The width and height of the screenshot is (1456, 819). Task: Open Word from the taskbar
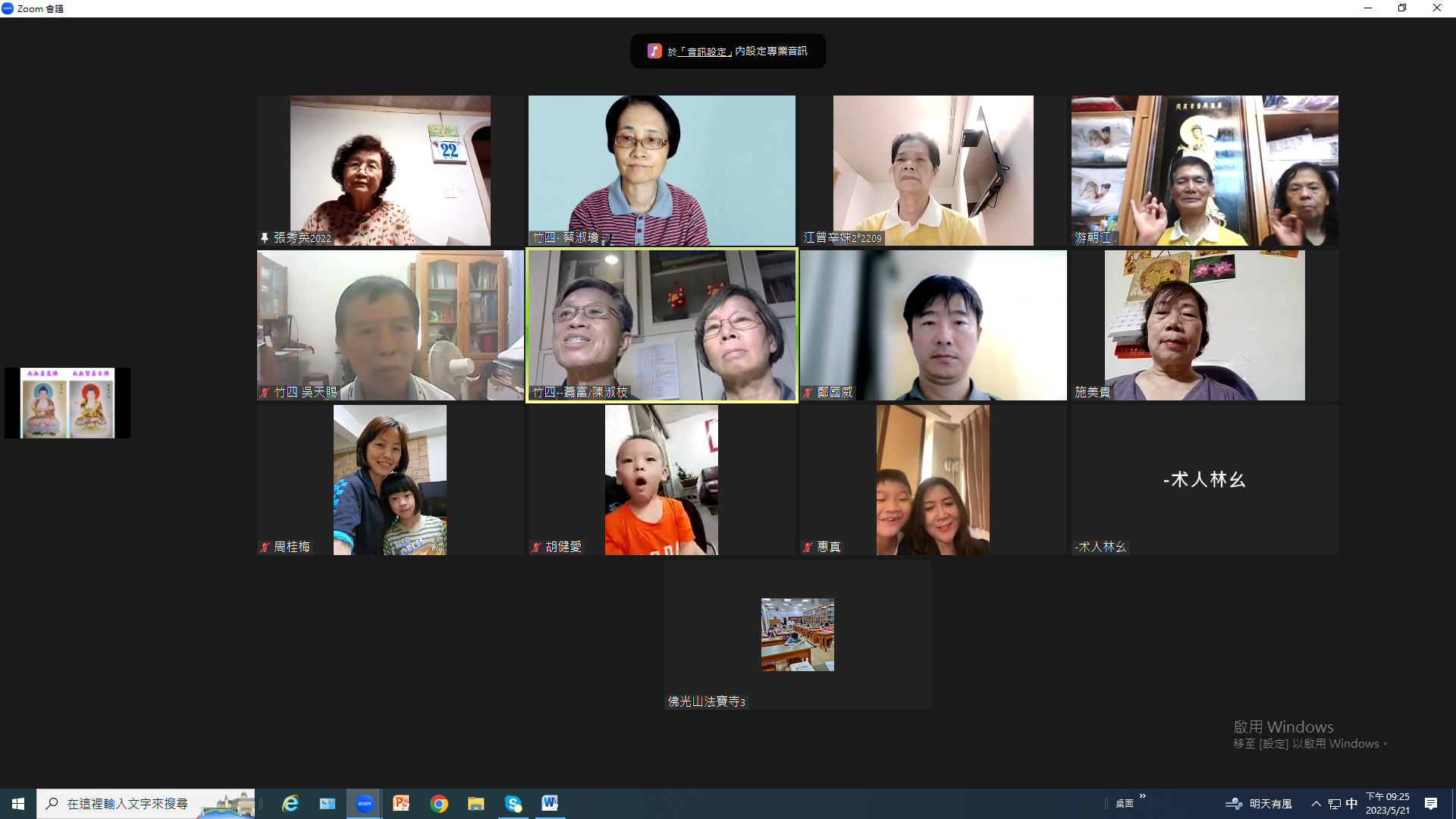550,804
